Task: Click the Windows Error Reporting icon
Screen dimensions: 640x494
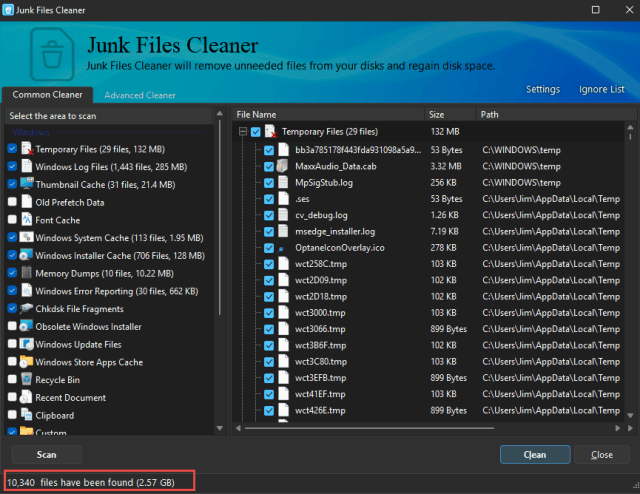Action: 27,290
